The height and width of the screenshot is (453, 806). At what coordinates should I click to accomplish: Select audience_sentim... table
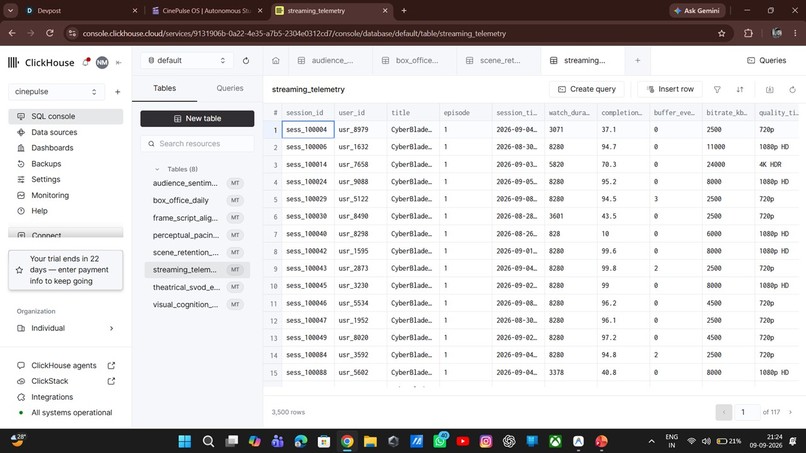click(x=197, y=183)
